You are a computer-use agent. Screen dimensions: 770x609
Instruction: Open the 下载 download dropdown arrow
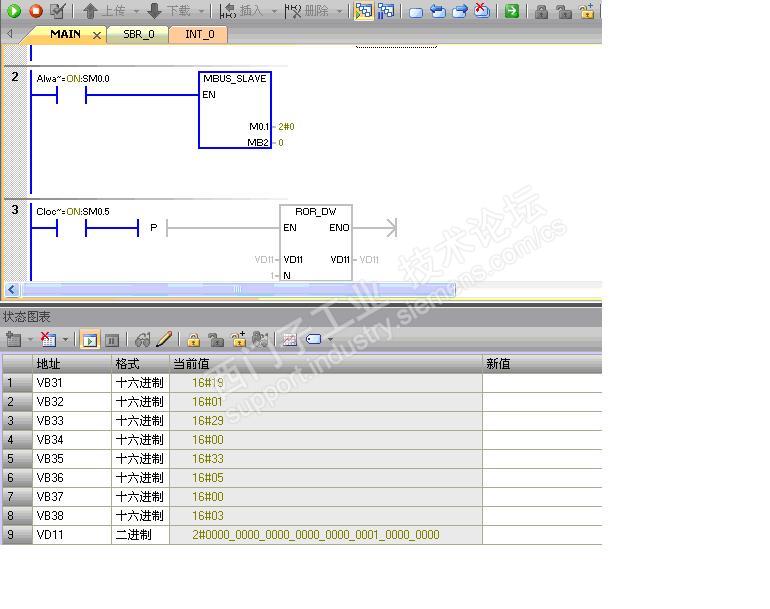201,11
